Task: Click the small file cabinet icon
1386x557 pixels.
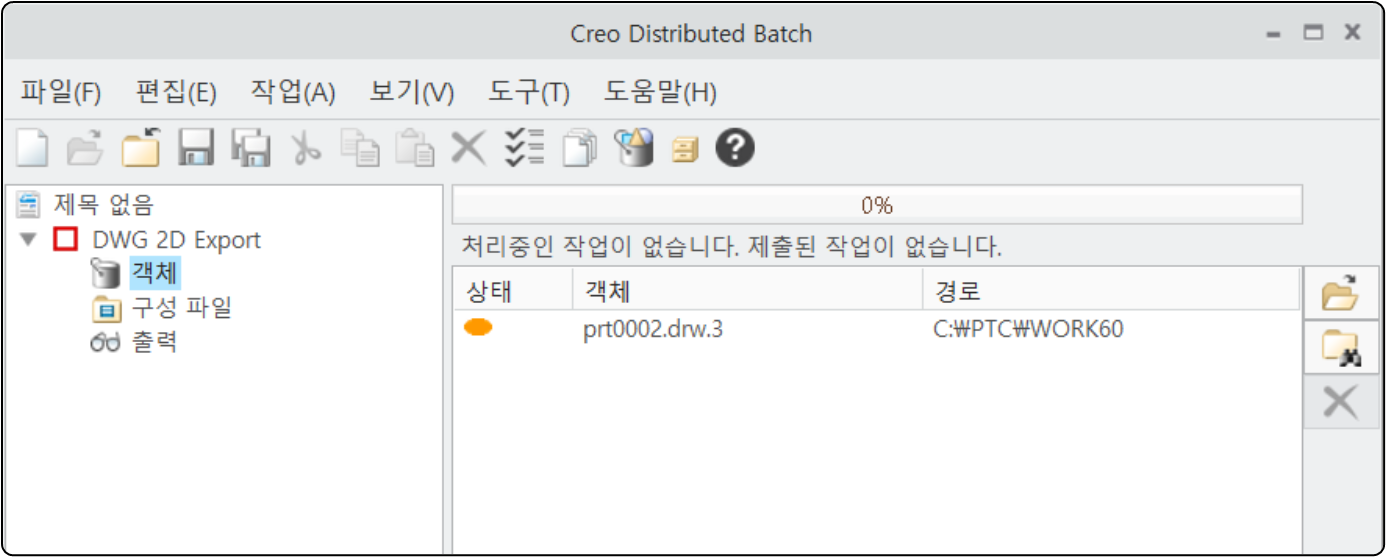Action: tap(685, 150)
